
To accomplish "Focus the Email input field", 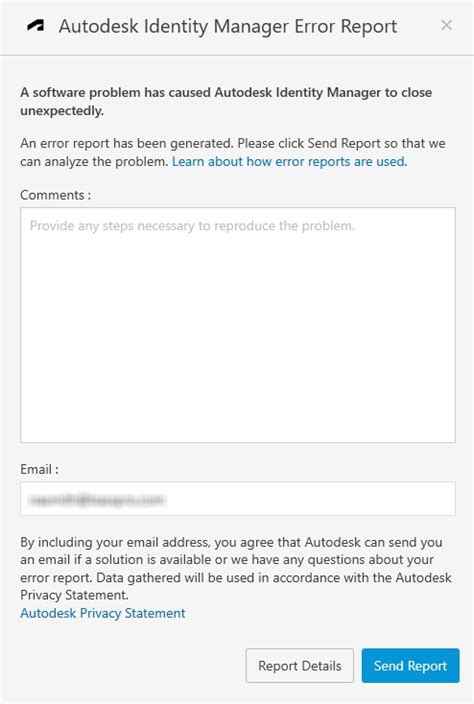I will (x=238, y=499).
